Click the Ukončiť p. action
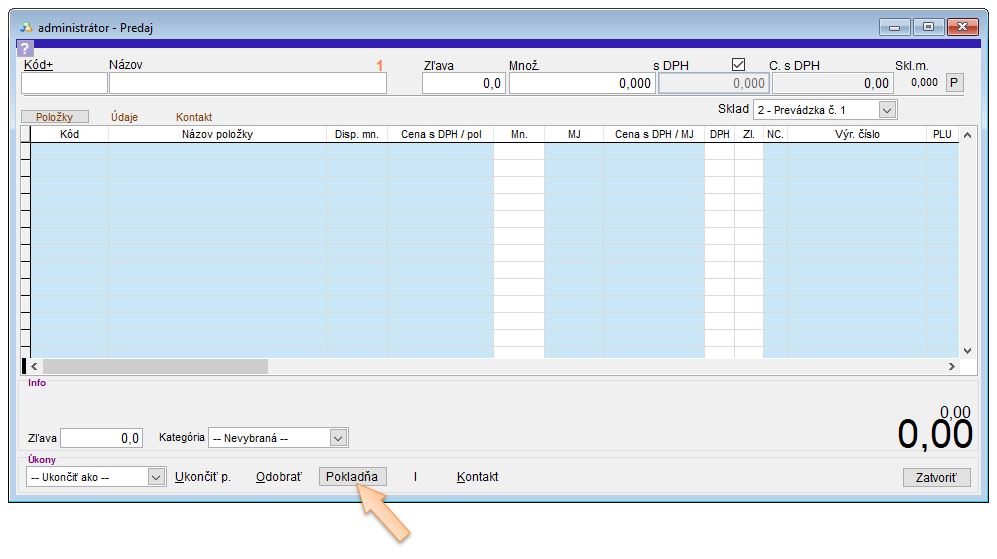 point(203,477)
